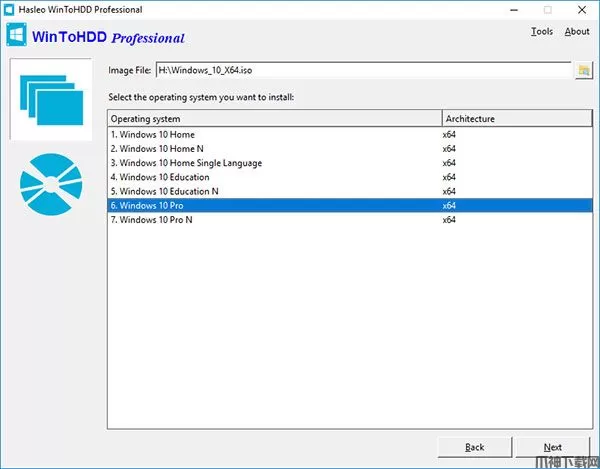Select 6. Windows 10 Pro row
Image resolution: width=600 pixels, height=469 pixels.
350,205
